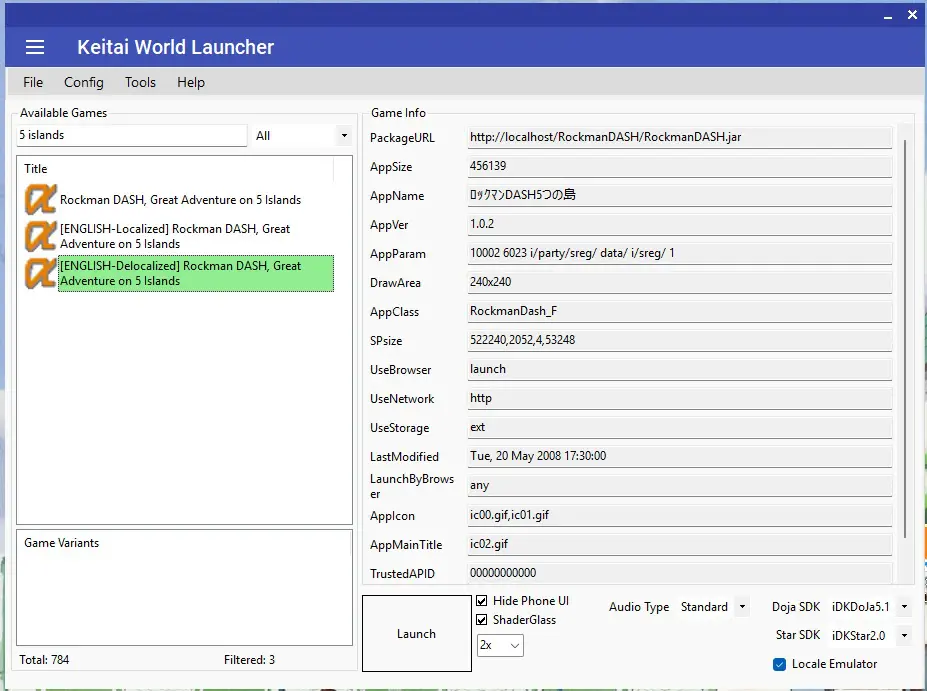Click the AppMainTitle value ic02.gif
Viewport: 927px width, 691px height.
coord(679,544)
